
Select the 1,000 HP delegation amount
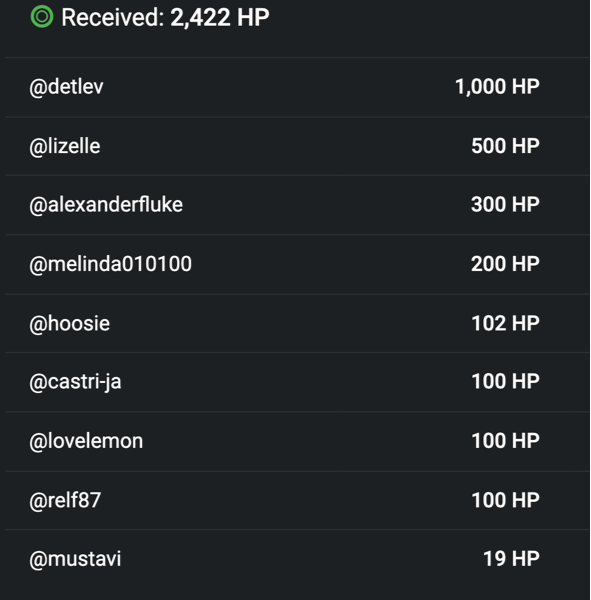coord(497,86)
